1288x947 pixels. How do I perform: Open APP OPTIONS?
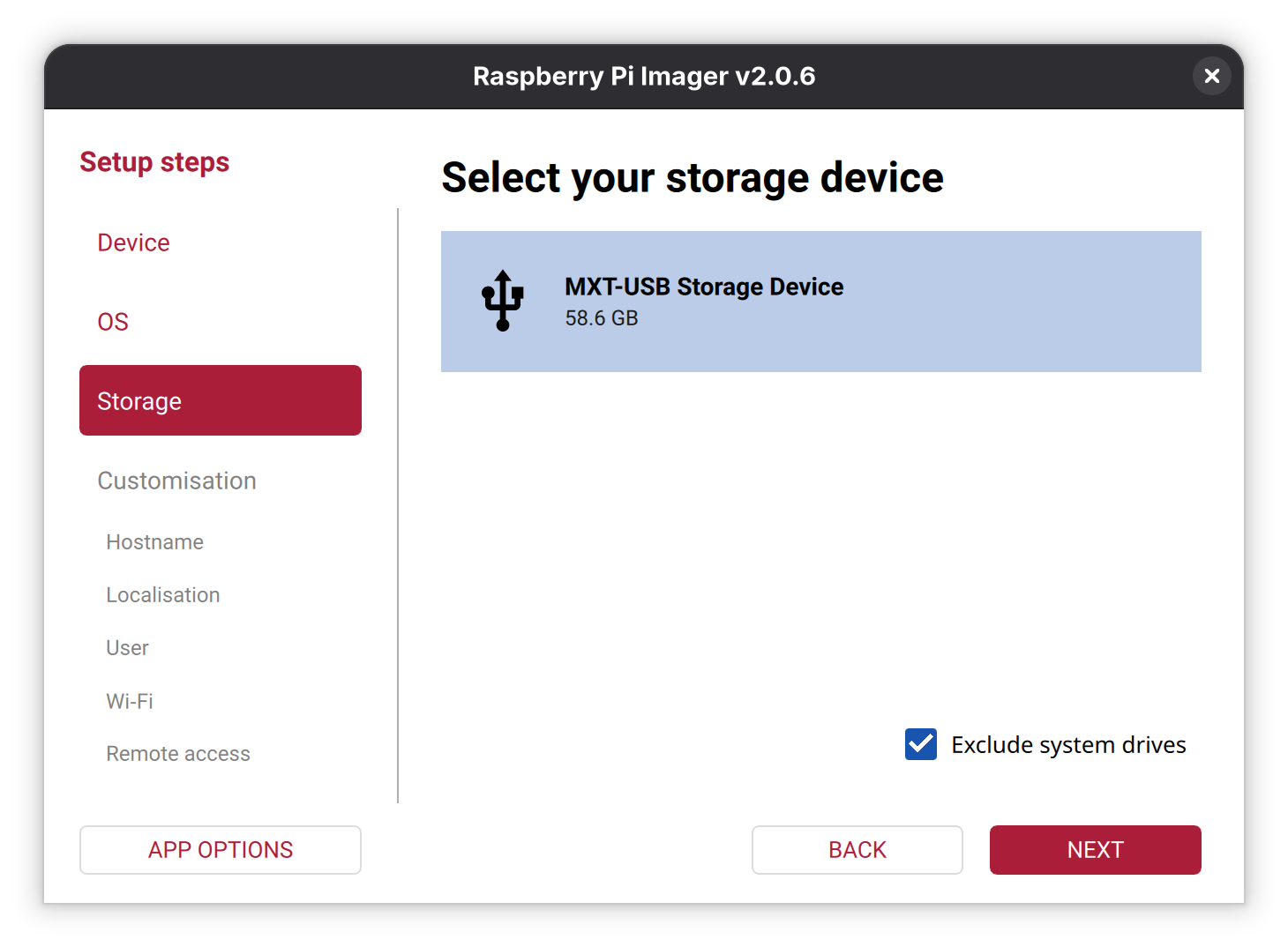[221, 850]
